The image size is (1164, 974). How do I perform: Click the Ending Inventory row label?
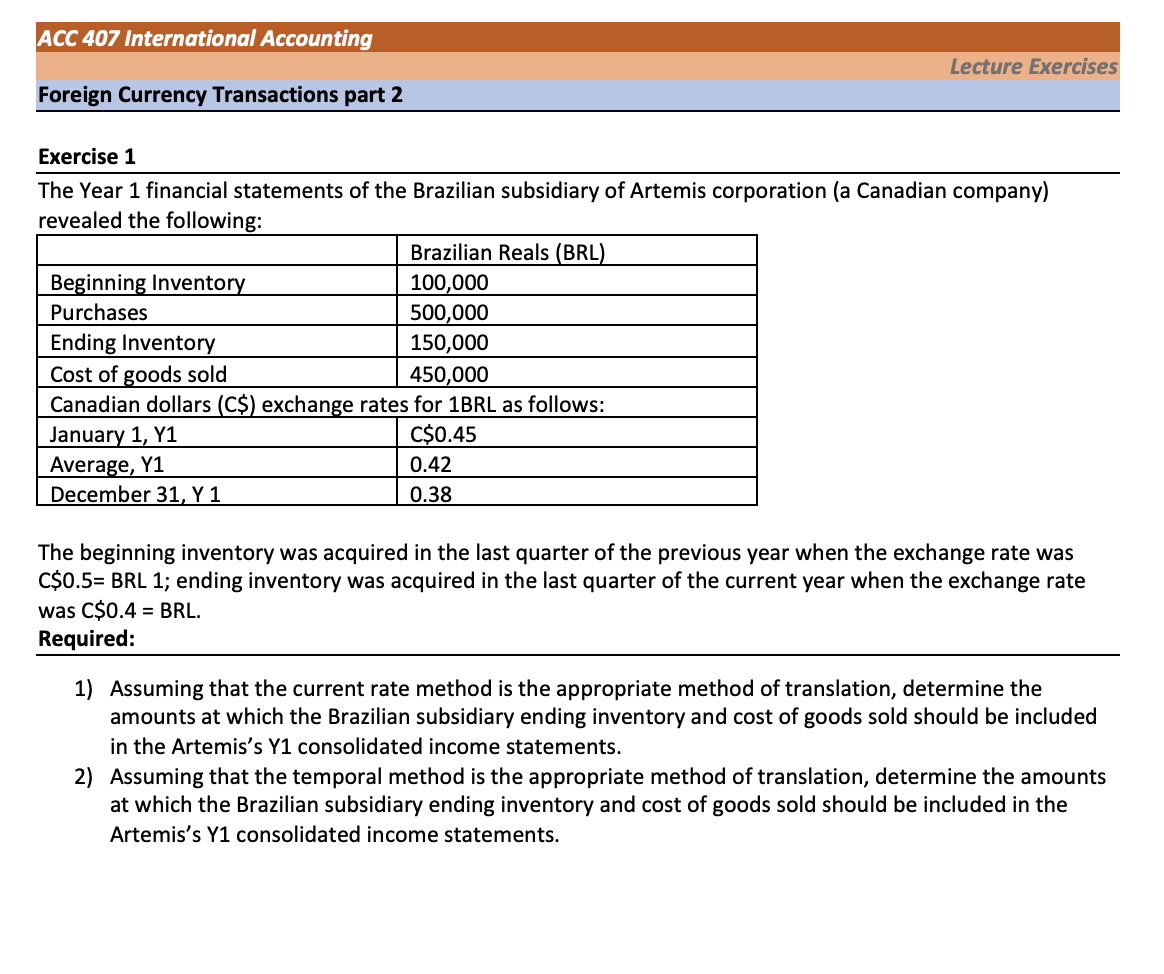[133, 342]
